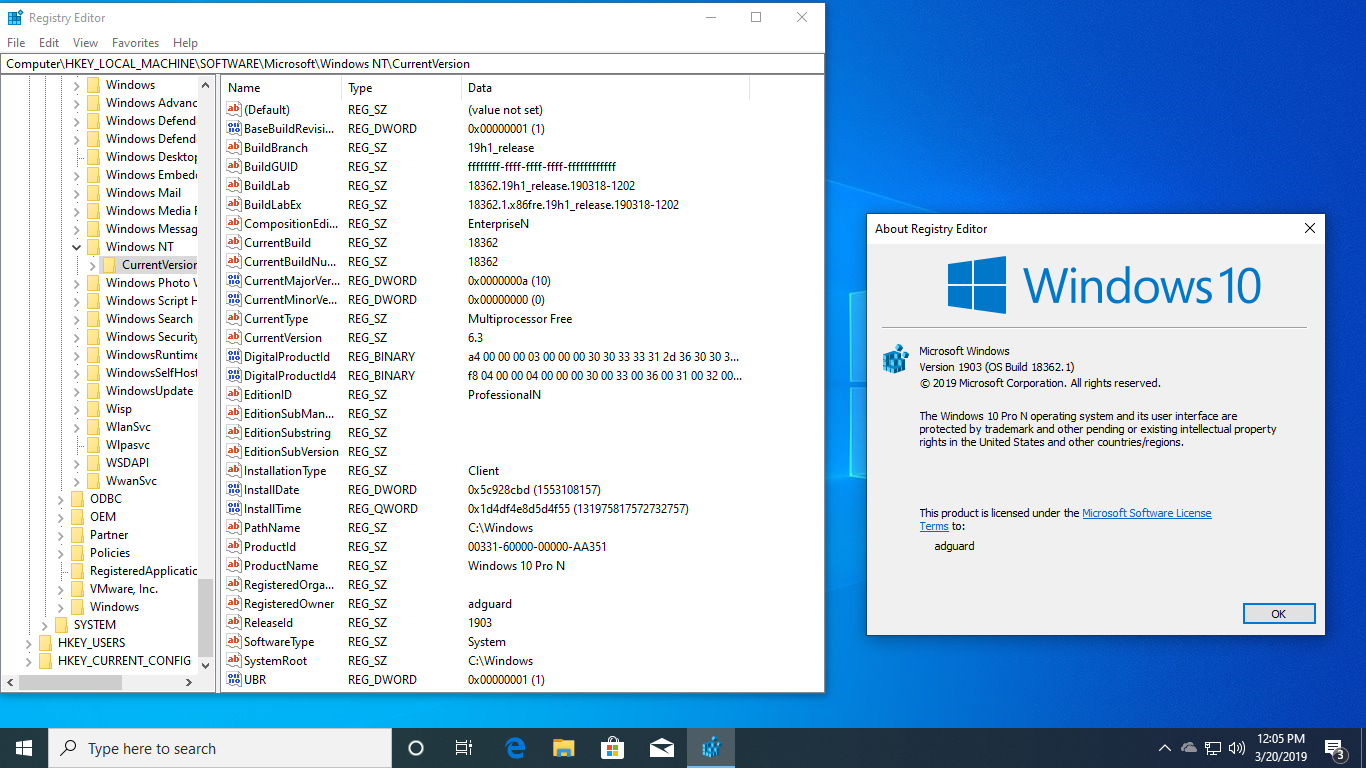This screenshot has width=1366, height=768.
Task: Select the InstallTime QWORD value icon
Action: click(234, 509)
